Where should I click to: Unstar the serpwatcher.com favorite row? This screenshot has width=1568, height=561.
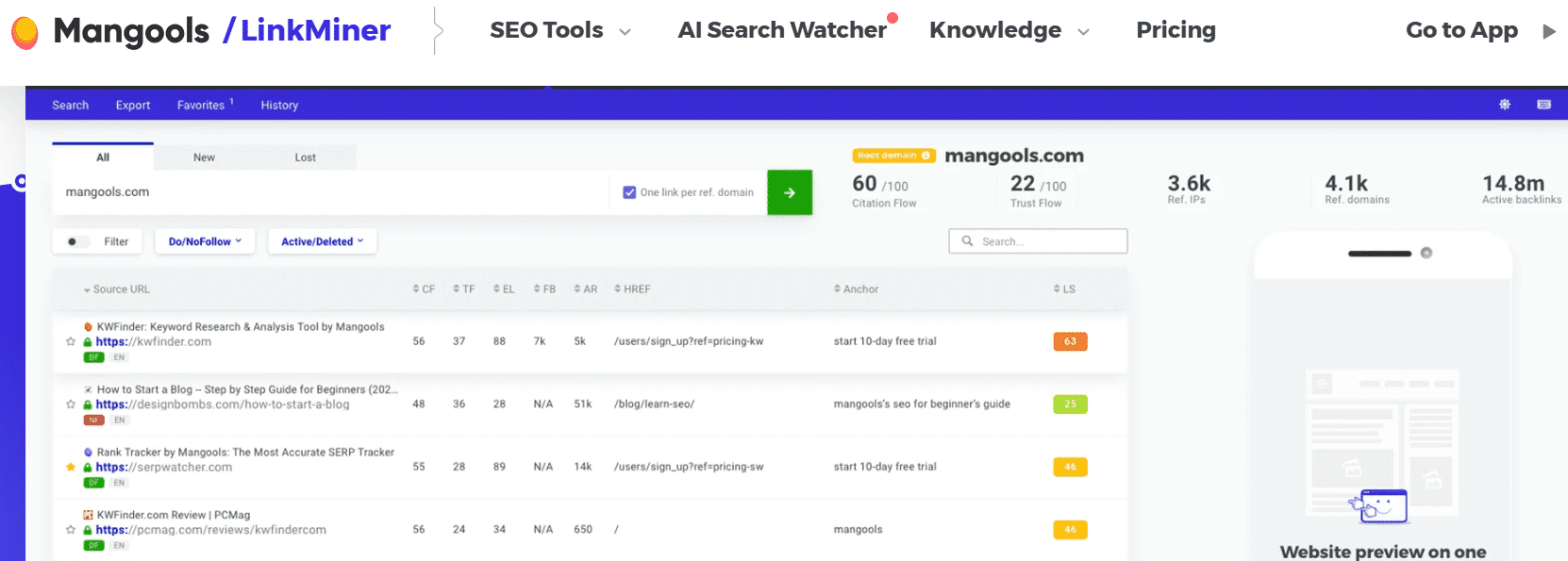point(71,467)
